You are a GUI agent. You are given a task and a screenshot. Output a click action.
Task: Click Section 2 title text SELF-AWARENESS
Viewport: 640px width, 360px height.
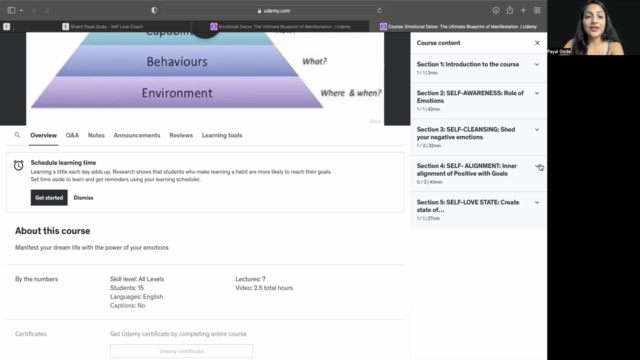click(470, 97)
